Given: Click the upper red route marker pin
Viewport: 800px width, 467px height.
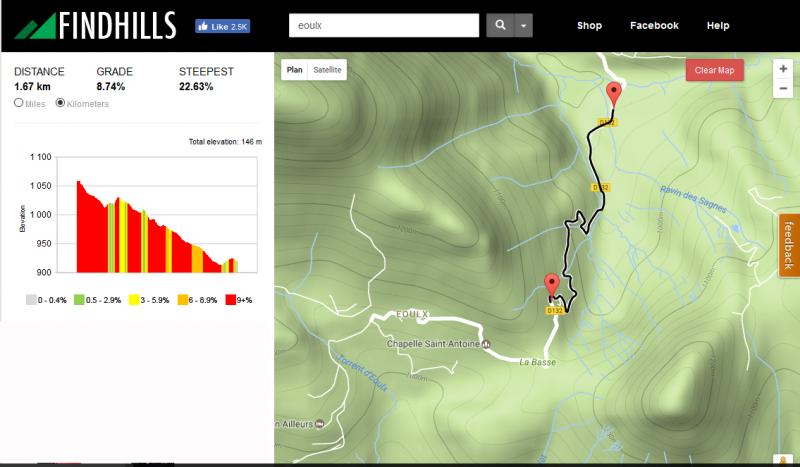Looking at the screenshot, I should point(614,94).
